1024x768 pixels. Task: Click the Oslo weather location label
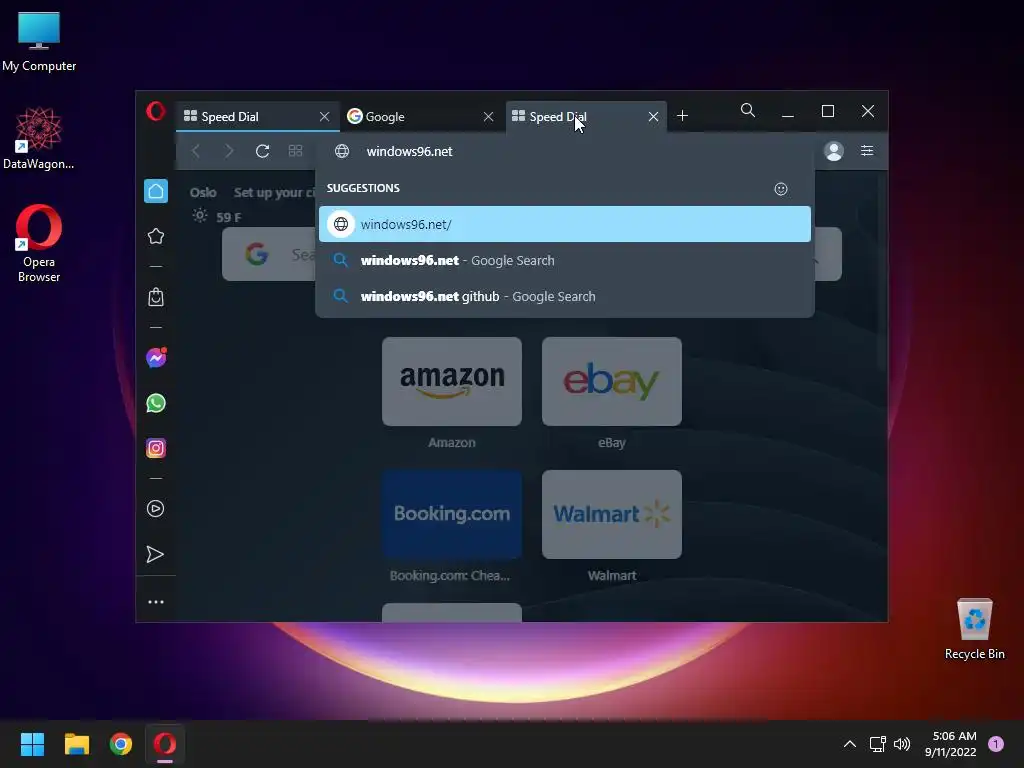coord(203,193)
